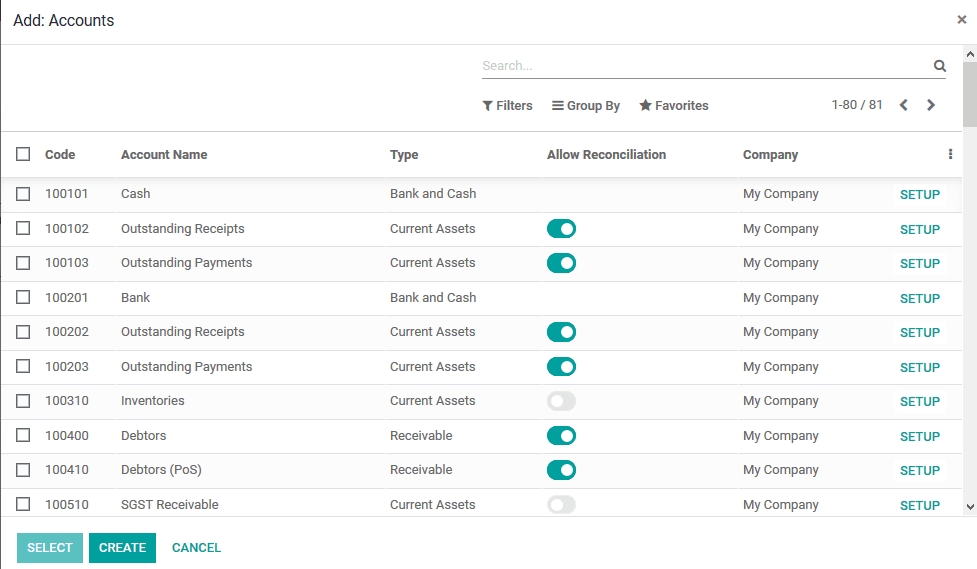Disable reconciliation for Debtors account
This screenshot has height=569, width=977.
point(561,436)
